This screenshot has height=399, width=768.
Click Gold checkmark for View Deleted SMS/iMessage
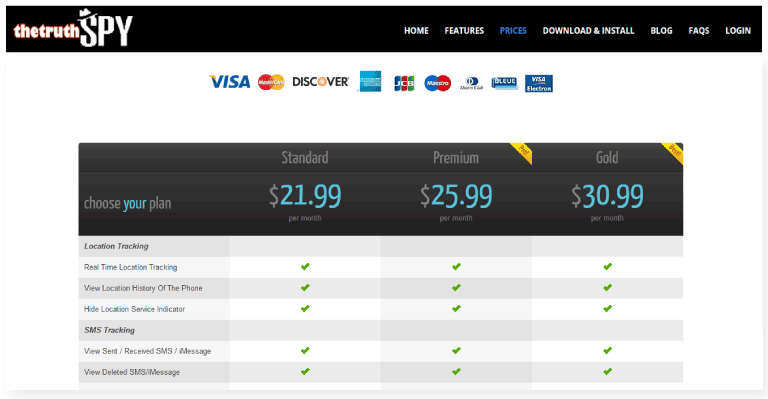[x=607, y=372]
